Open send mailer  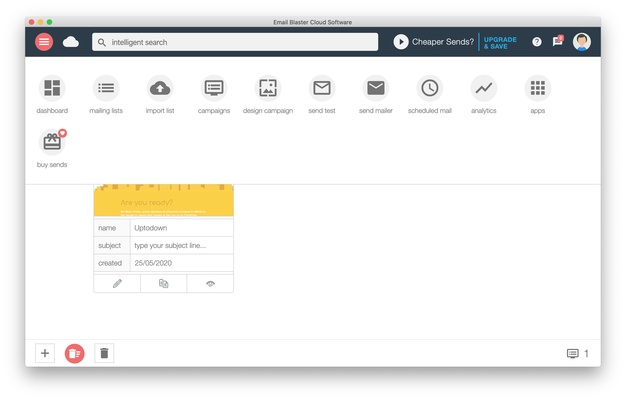376,88
